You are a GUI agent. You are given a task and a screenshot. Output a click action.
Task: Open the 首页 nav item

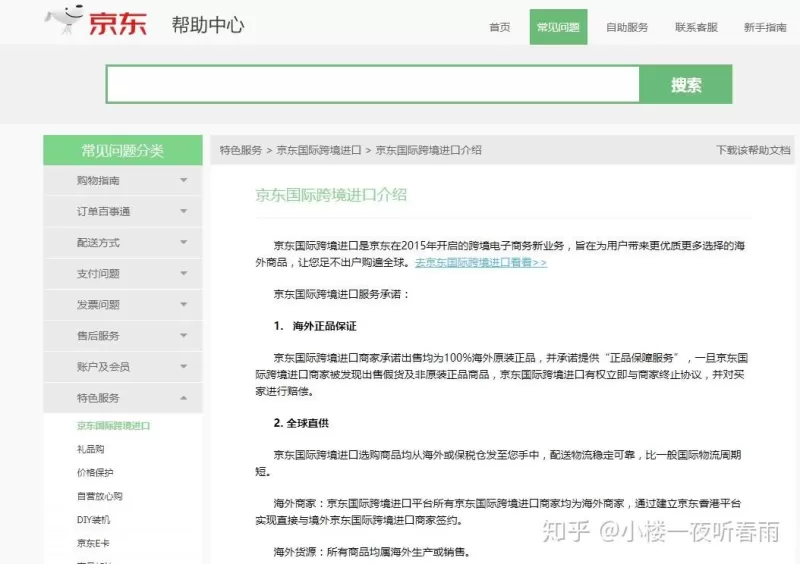pyautogui.click(x=499, y=27)
